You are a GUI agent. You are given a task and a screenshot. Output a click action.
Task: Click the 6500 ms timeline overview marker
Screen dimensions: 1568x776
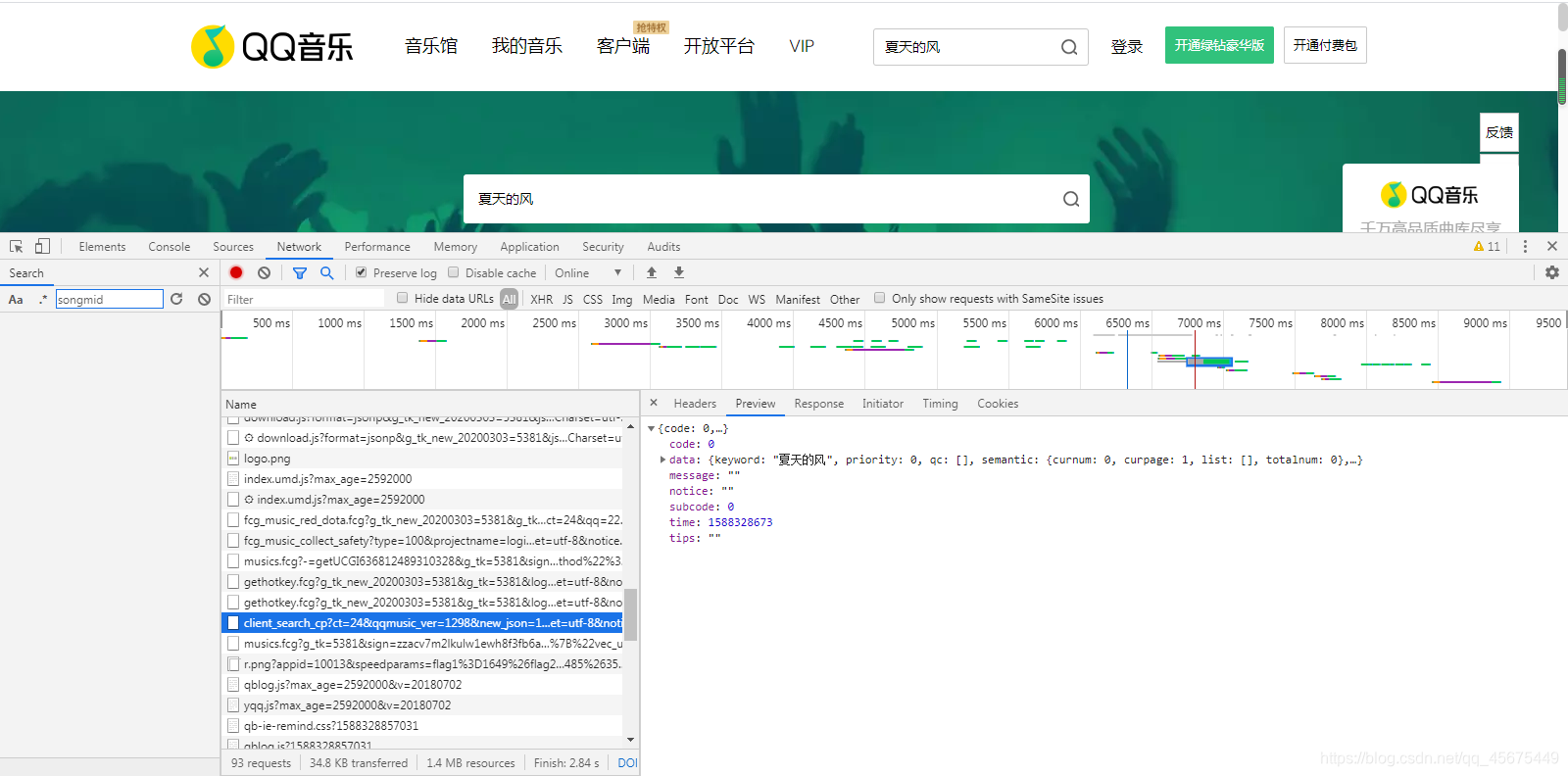tap(1127, 322)
